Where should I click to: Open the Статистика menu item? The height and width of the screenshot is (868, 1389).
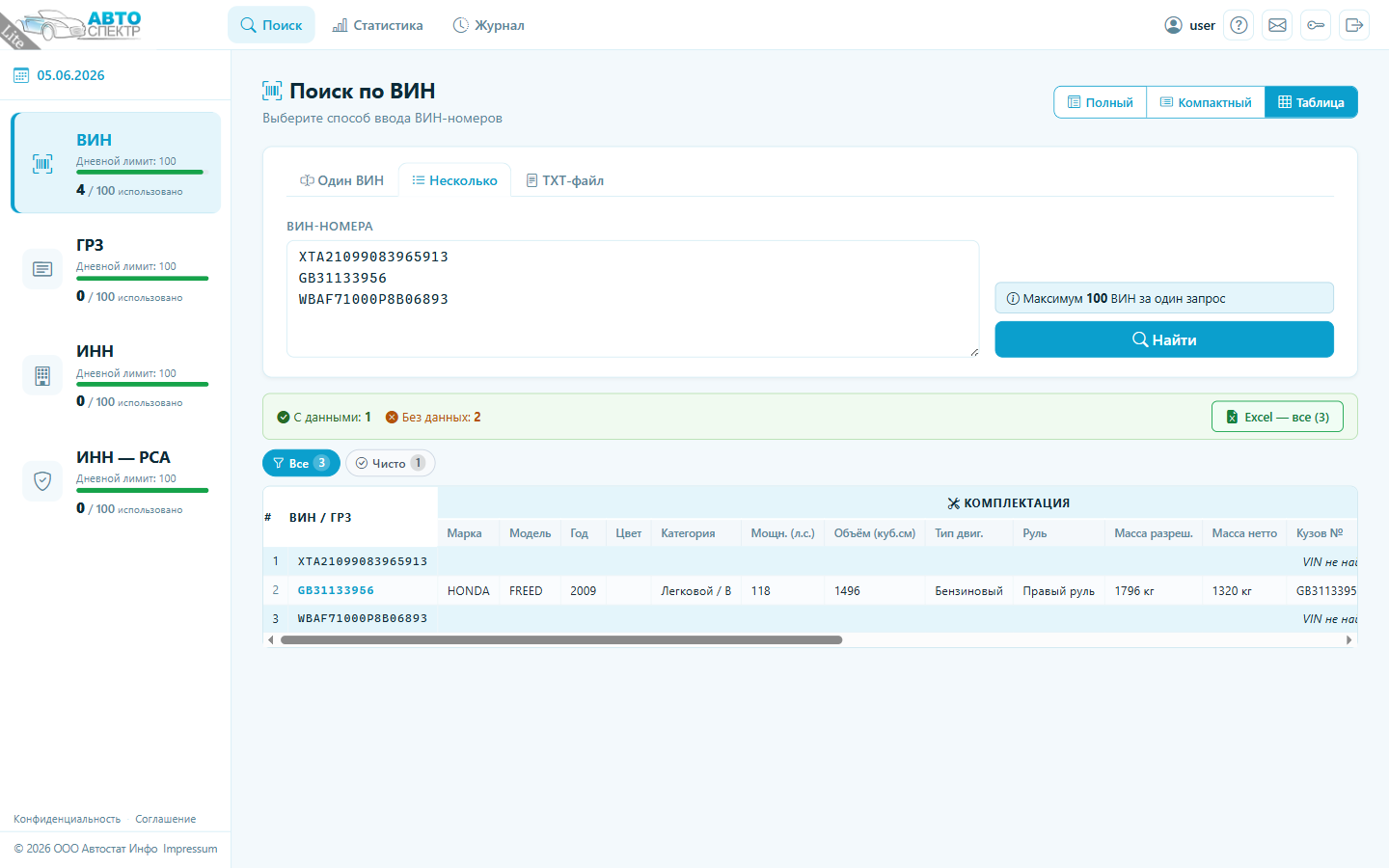pos(377,25)
